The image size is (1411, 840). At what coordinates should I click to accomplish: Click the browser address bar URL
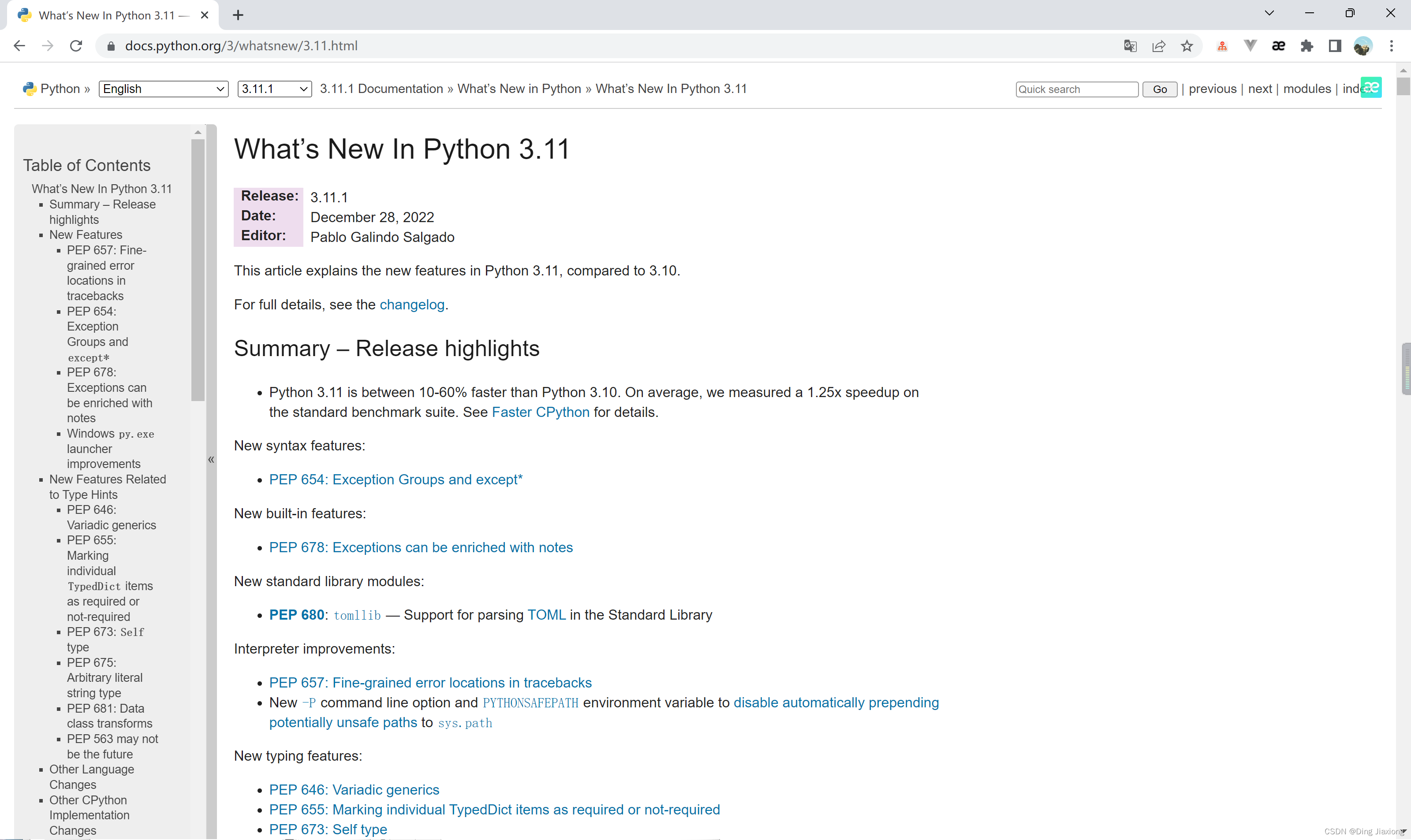241,46
